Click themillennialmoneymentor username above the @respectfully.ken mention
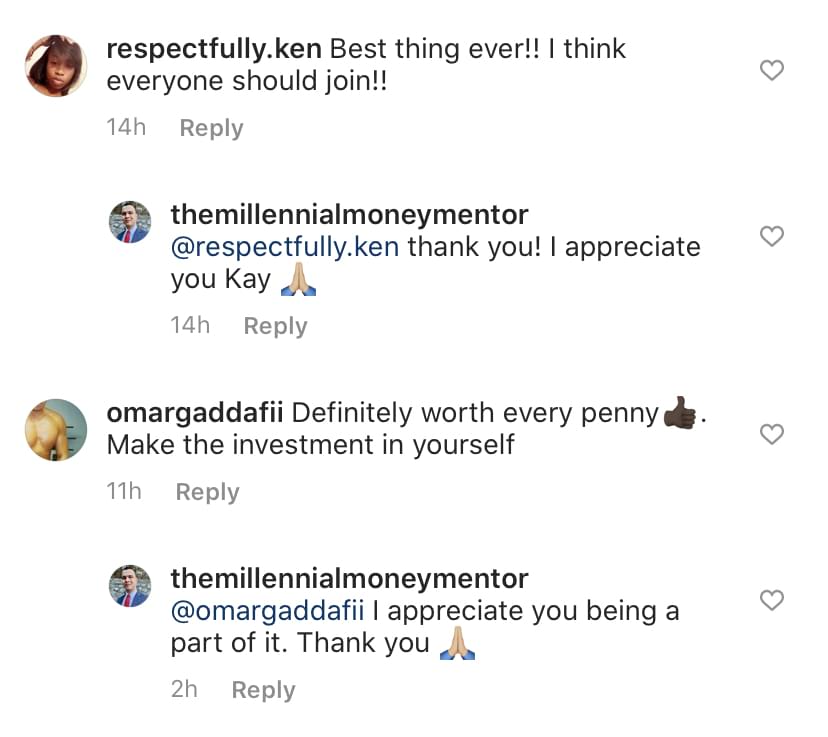 (349, 214)
